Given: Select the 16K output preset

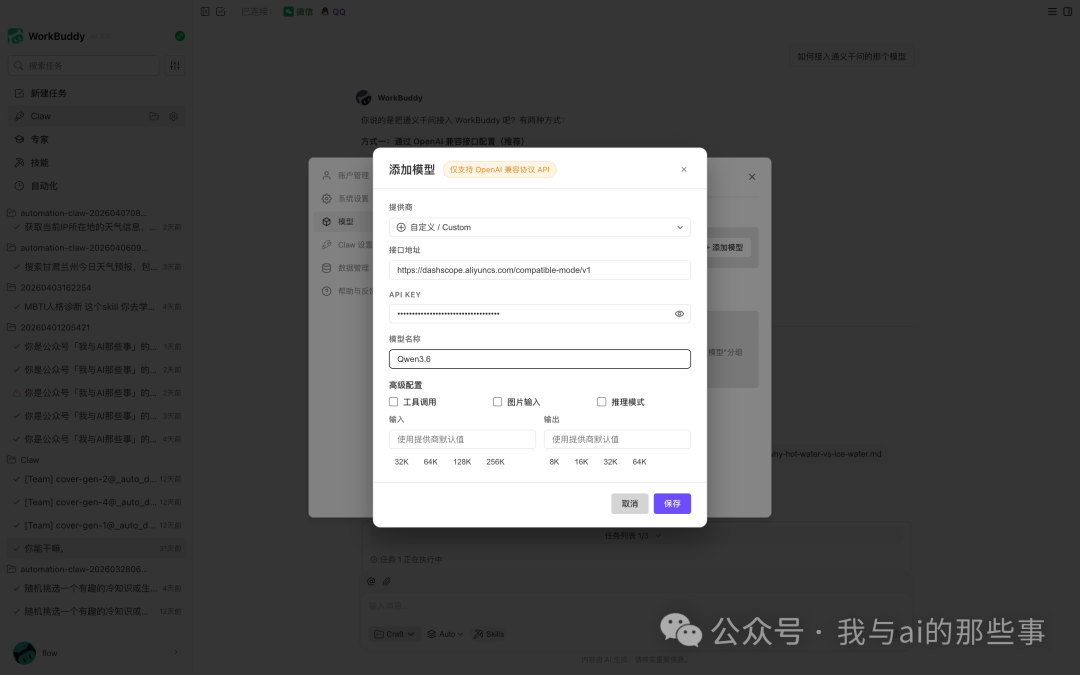Looking at the screenshot, I should [x=581, y=461].
